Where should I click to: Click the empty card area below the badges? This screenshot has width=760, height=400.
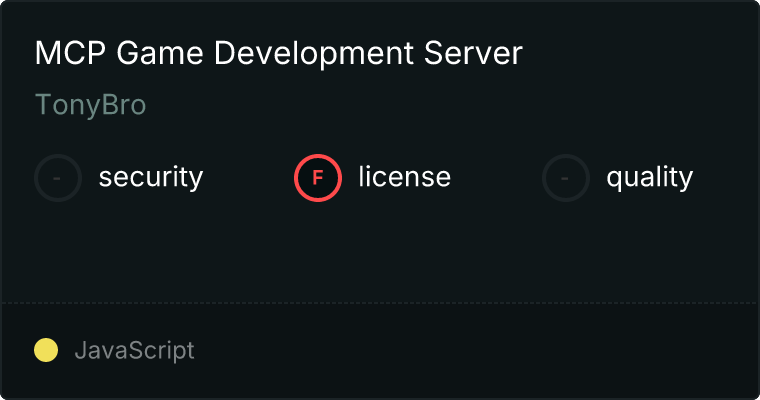click(x=380, y=250)
